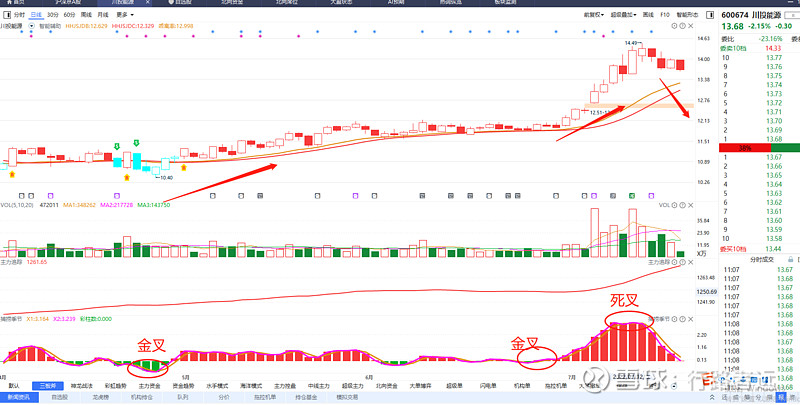This screenshot has height=405, width=800.
Task: Click the green buy arrow marker on the candlestick chart
Action: [x=118, y=146]
